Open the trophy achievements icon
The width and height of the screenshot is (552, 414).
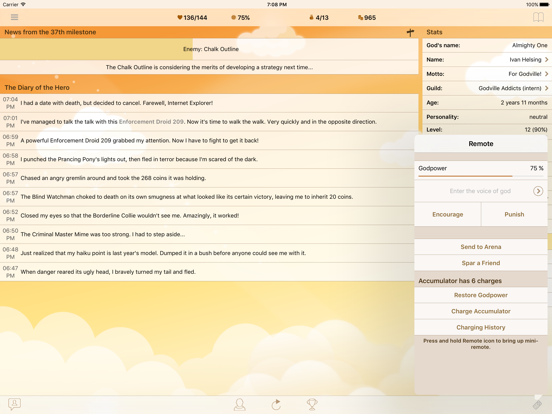pos(312,404)
